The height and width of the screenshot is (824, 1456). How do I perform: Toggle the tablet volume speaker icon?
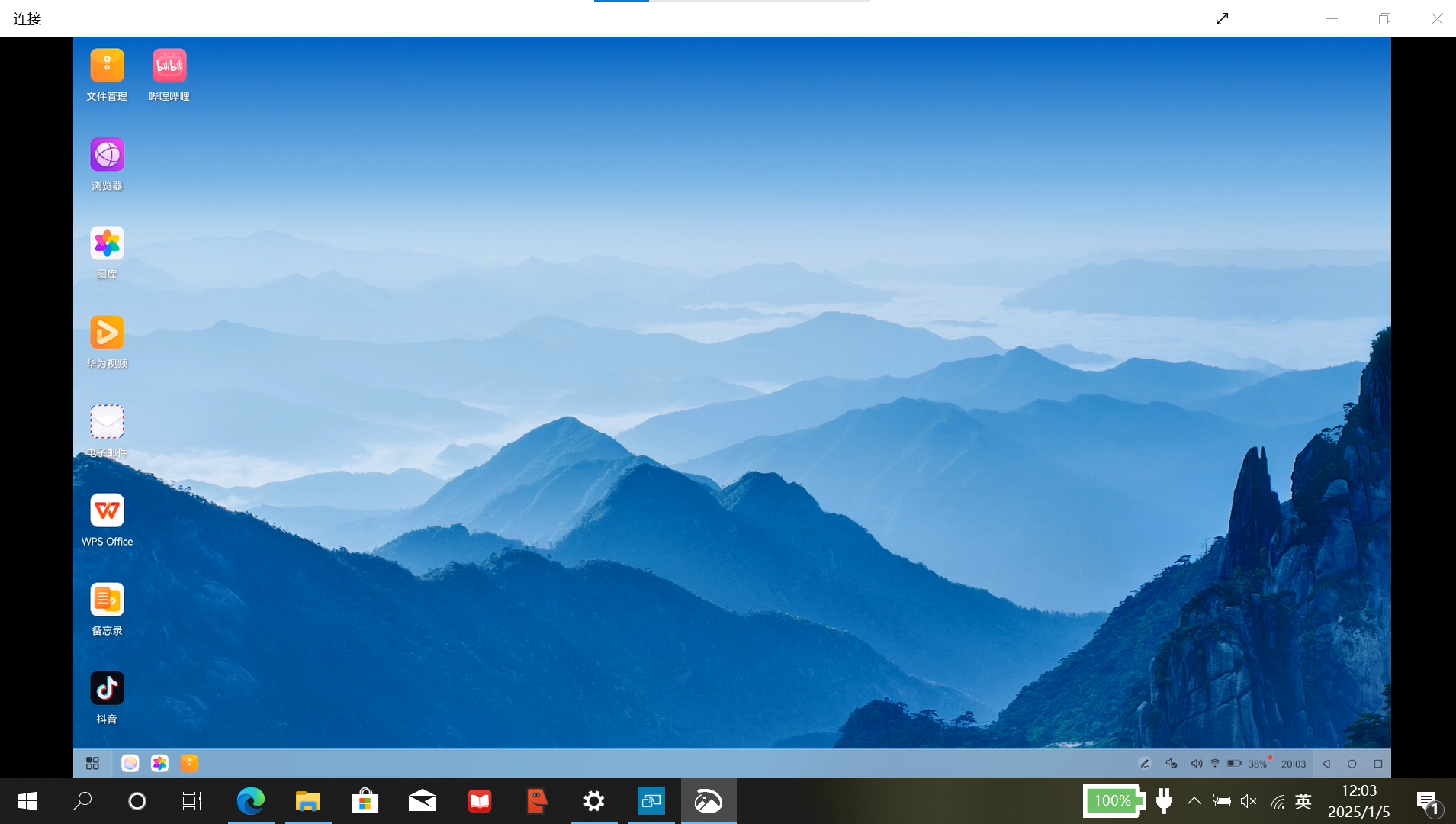pos(1196,764)
